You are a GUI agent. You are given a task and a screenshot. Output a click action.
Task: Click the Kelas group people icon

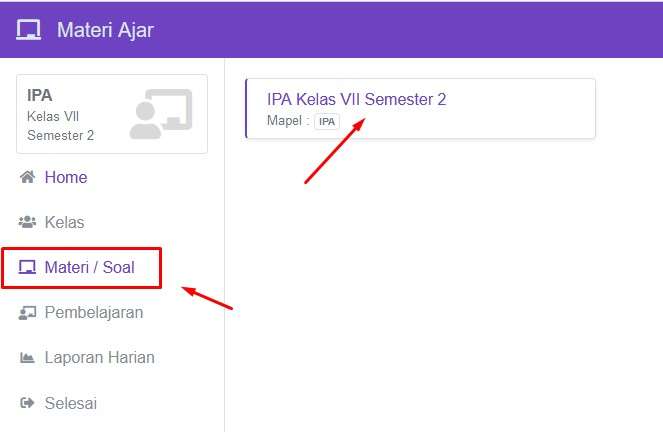pos(28,222)
